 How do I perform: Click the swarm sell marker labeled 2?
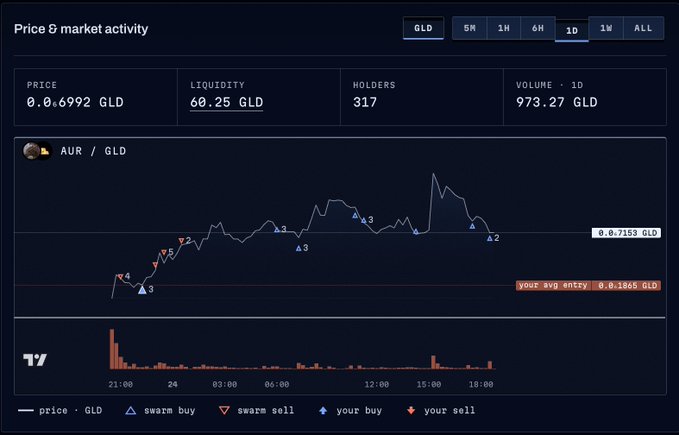click(x=181, y=241)
